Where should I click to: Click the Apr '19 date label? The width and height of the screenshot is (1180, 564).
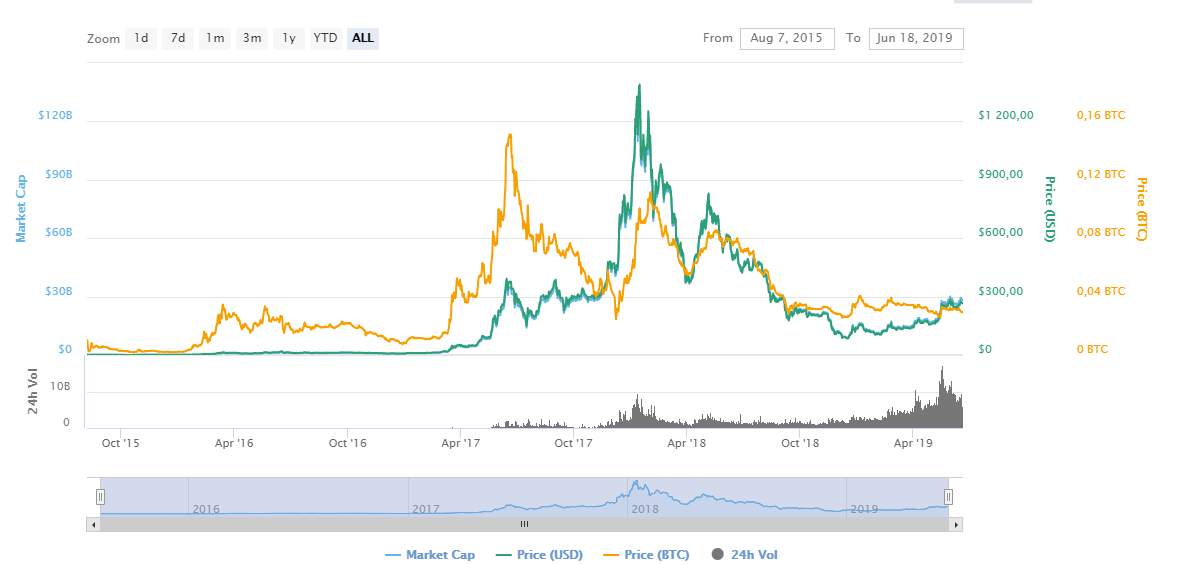pos(912,444)
